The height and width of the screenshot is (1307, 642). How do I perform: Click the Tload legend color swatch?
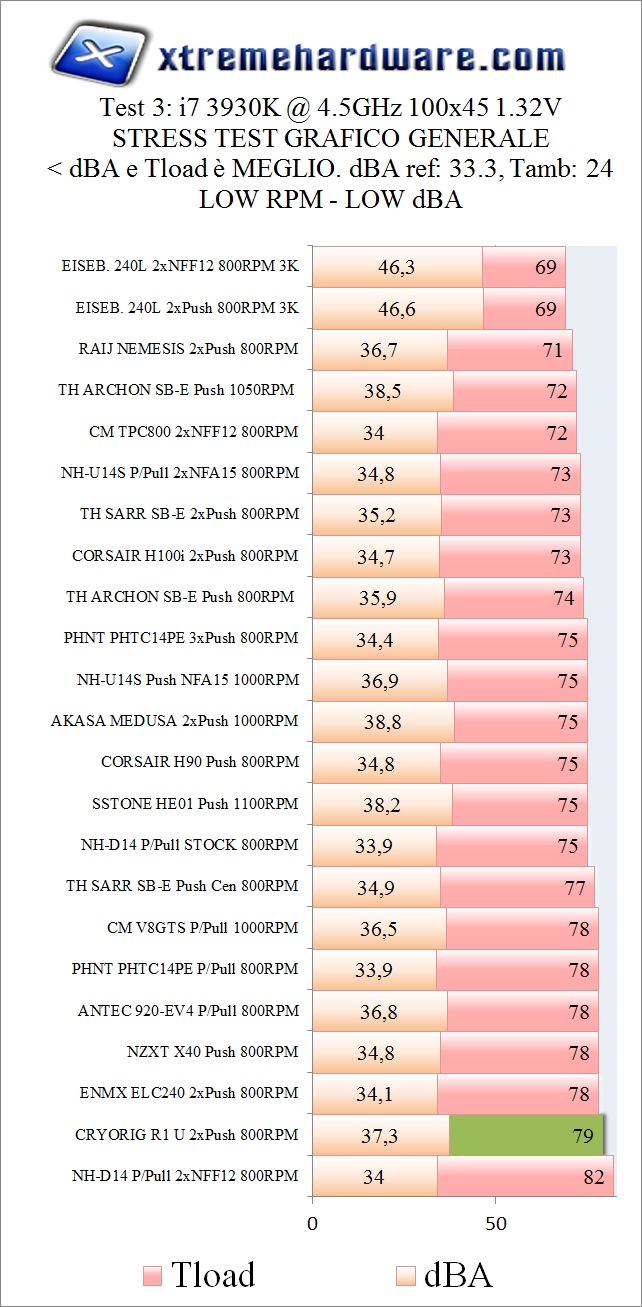[152, 1274]
